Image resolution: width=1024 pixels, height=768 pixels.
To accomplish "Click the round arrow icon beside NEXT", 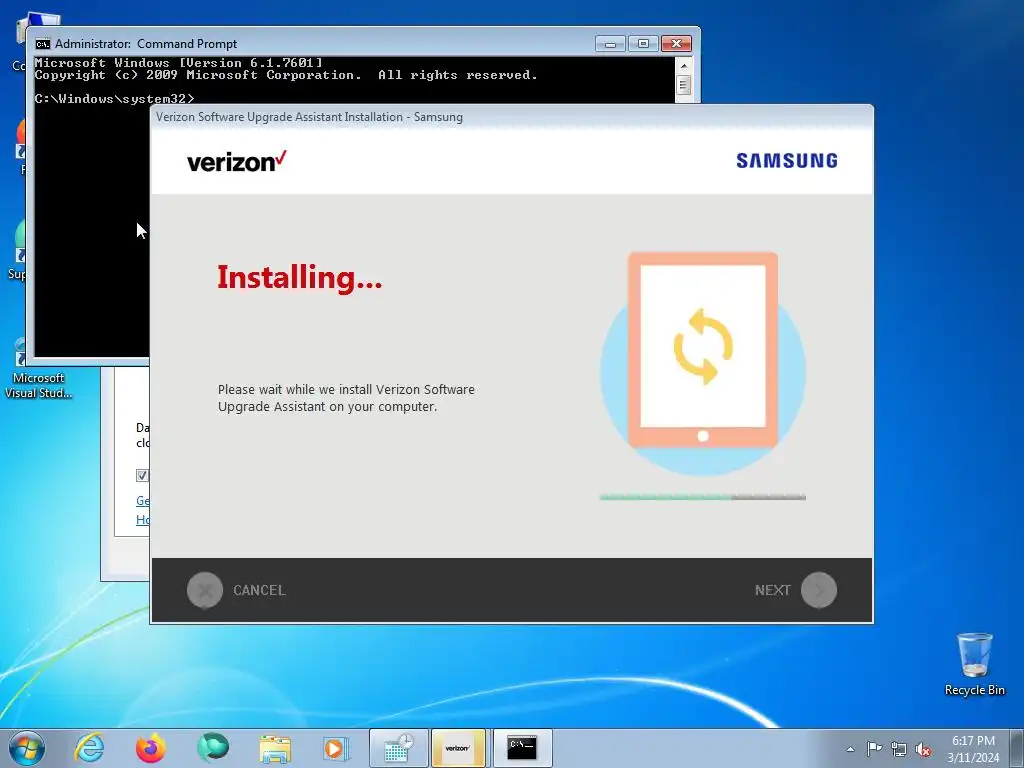I will (819, 590).
